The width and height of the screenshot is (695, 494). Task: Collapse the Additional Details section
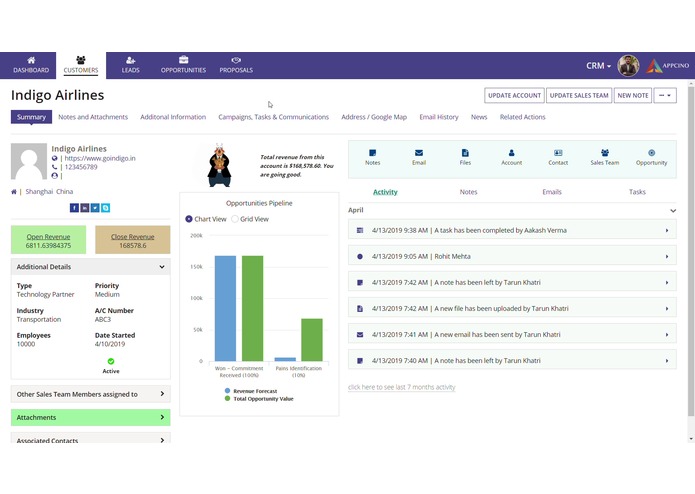click(90, 267)
